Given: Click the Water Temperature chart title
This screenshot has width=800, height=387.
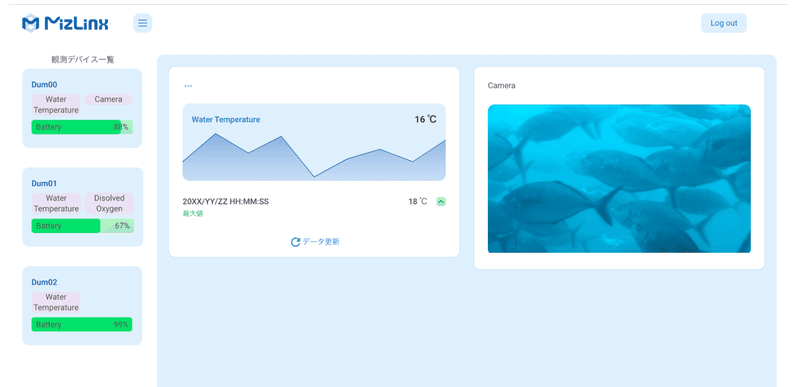Looking at the screenshot, I should (x=226, y=120).
